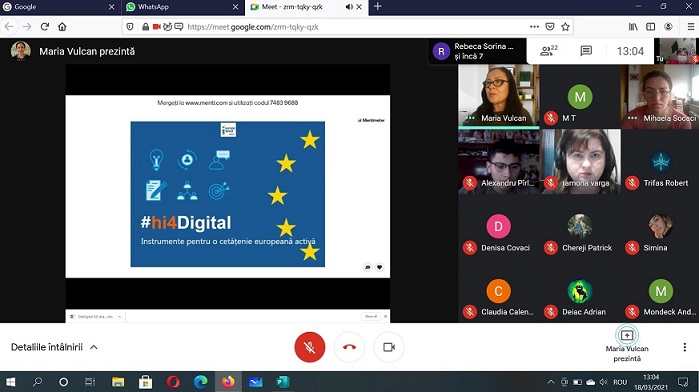Reload the current Meet page
This screenshot has height=392, width=699.
[x=45, y=27]
